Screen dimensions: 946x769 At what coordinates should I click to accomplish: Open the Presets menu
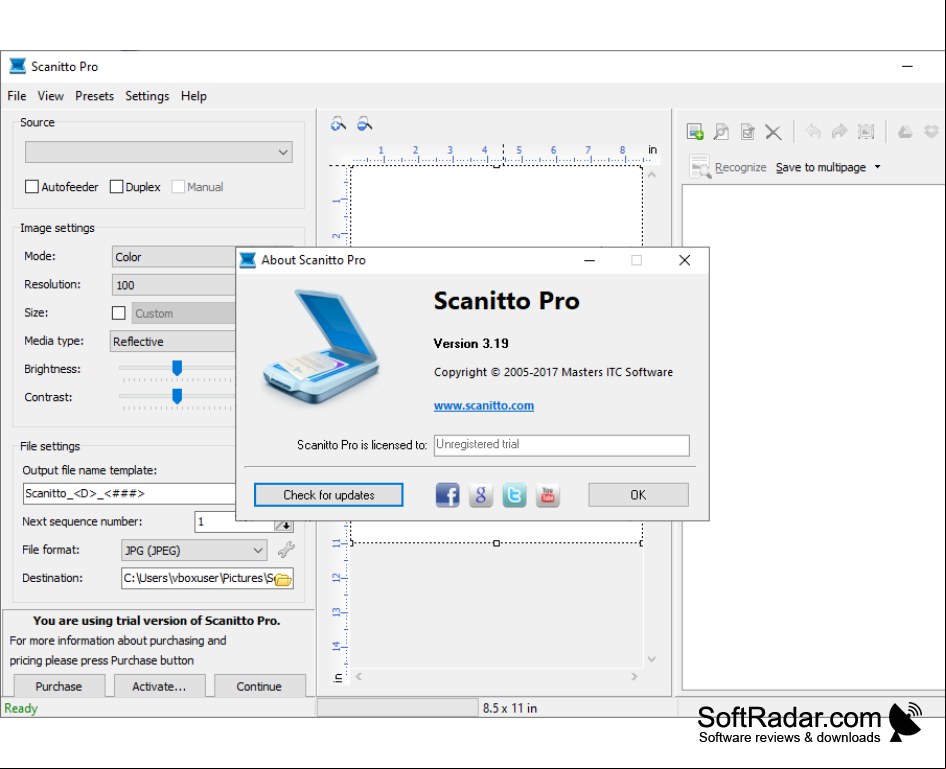[x=94, y=96]
